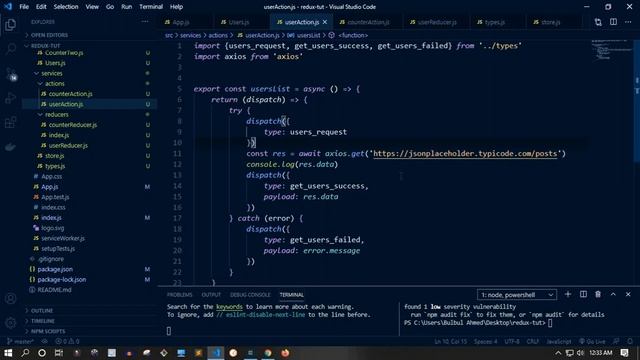Screen dimensions: 640x360
Task: Expand the Open Editors section
Action: (x=49, y=35)
